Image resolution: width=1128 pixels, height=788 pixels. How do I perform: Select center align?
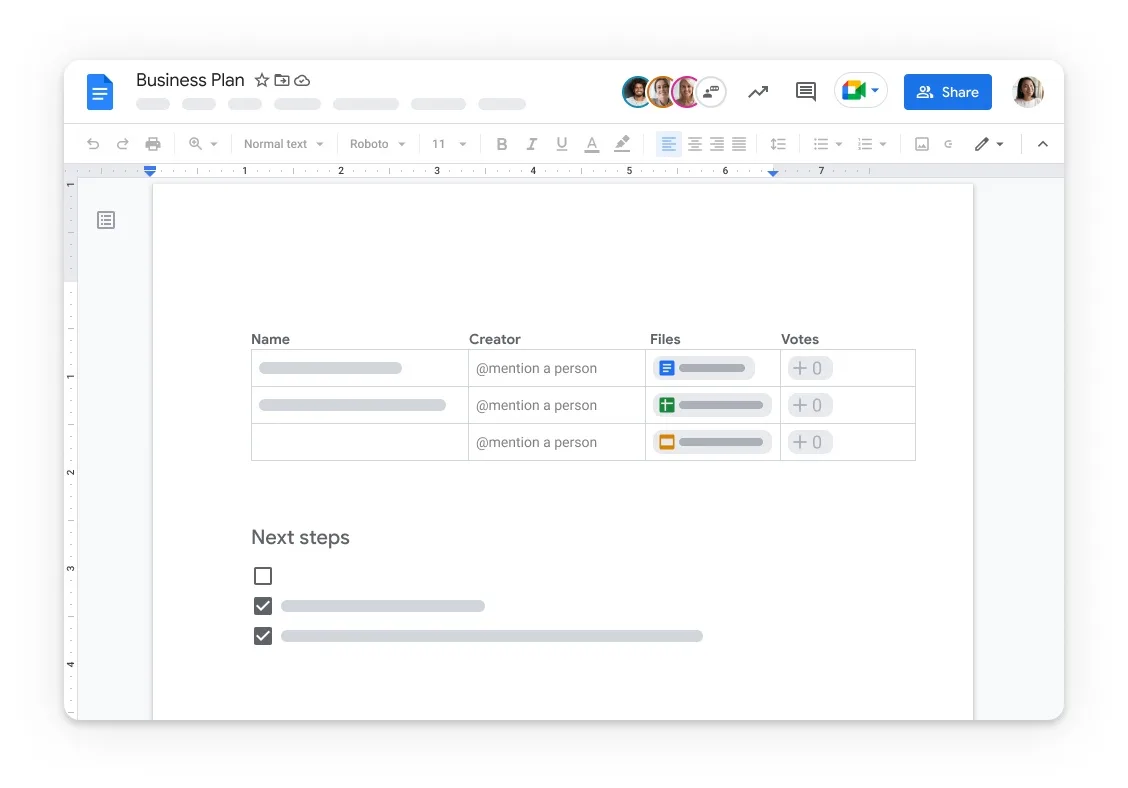[x=695, y=144]
